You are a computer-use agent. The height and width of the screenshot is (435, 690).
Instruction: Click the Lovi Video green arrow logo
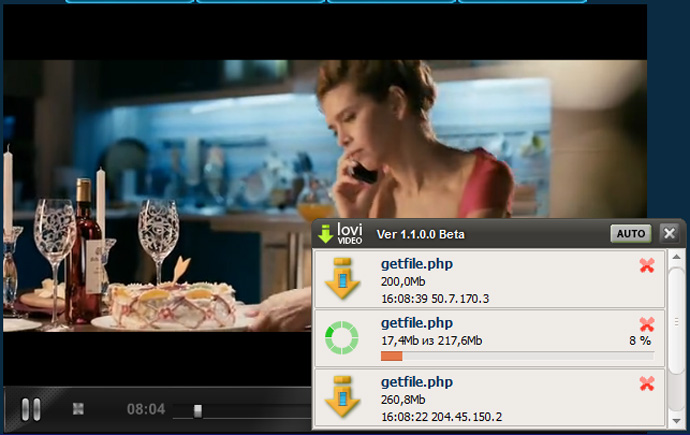click(x=326, y=234)
